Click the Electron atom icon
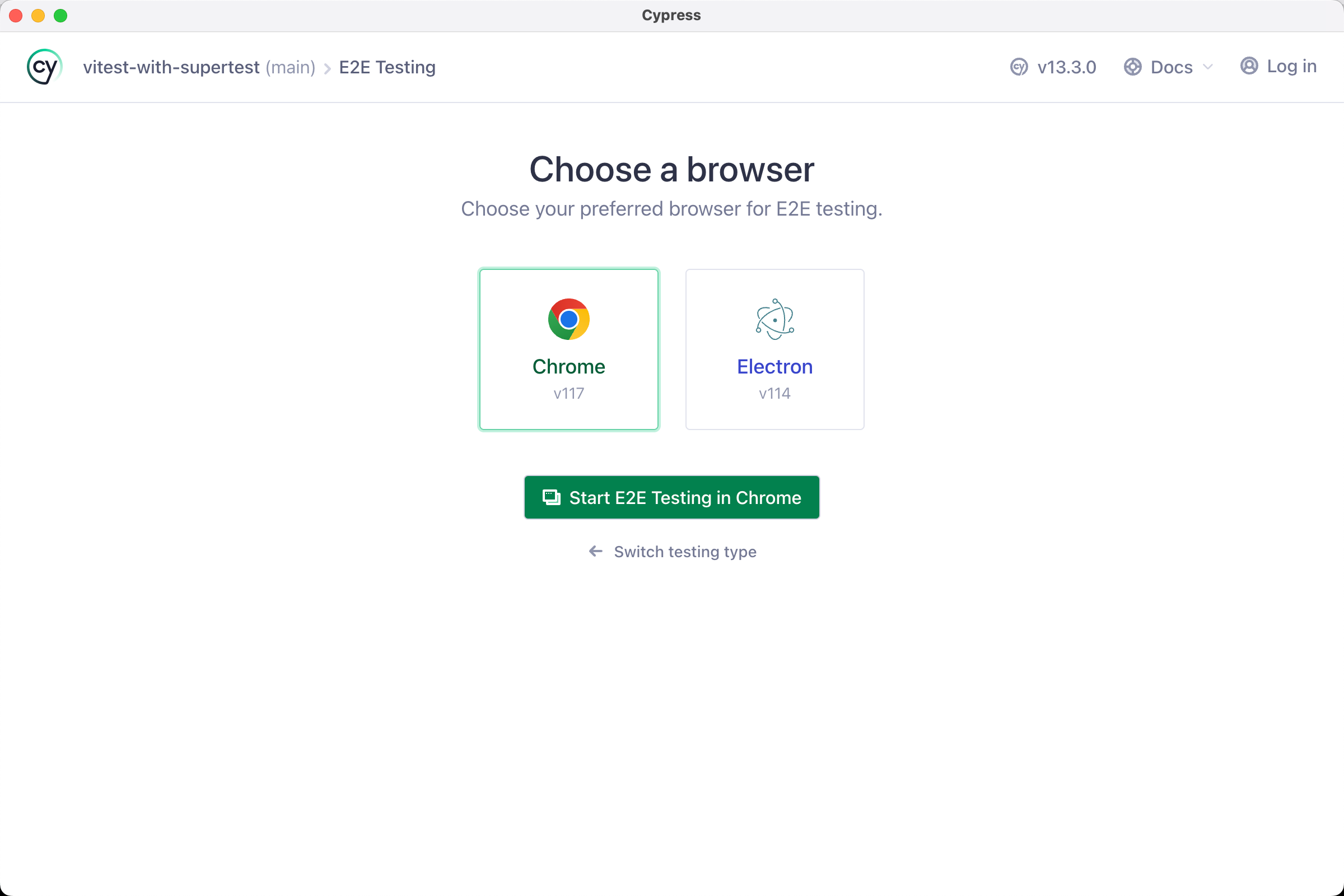 pos(775,319)
